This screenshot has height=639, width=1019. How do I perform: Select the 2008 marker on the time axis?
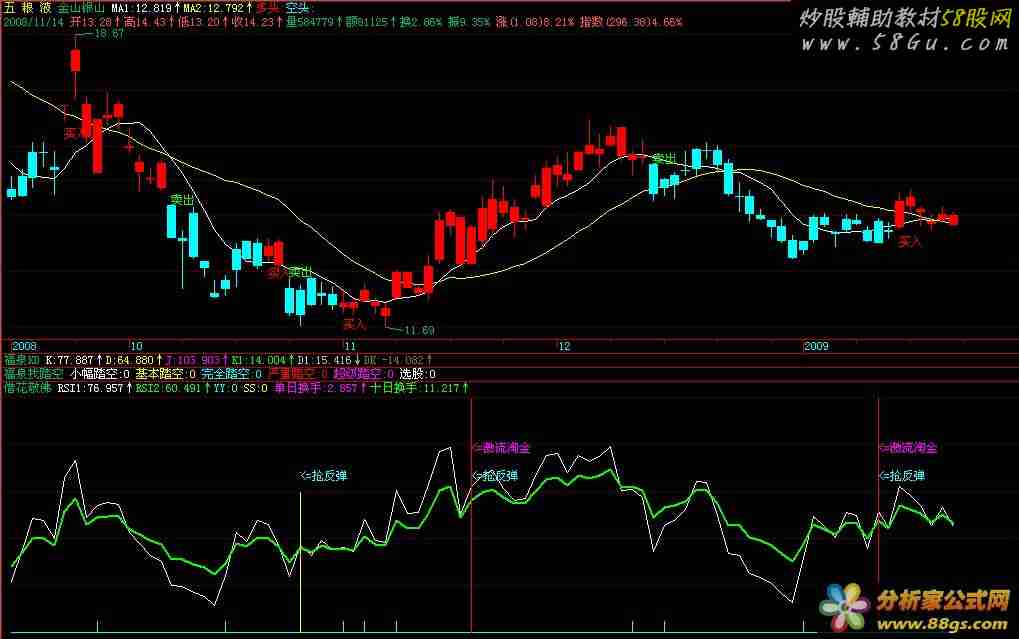click(24, 346)
